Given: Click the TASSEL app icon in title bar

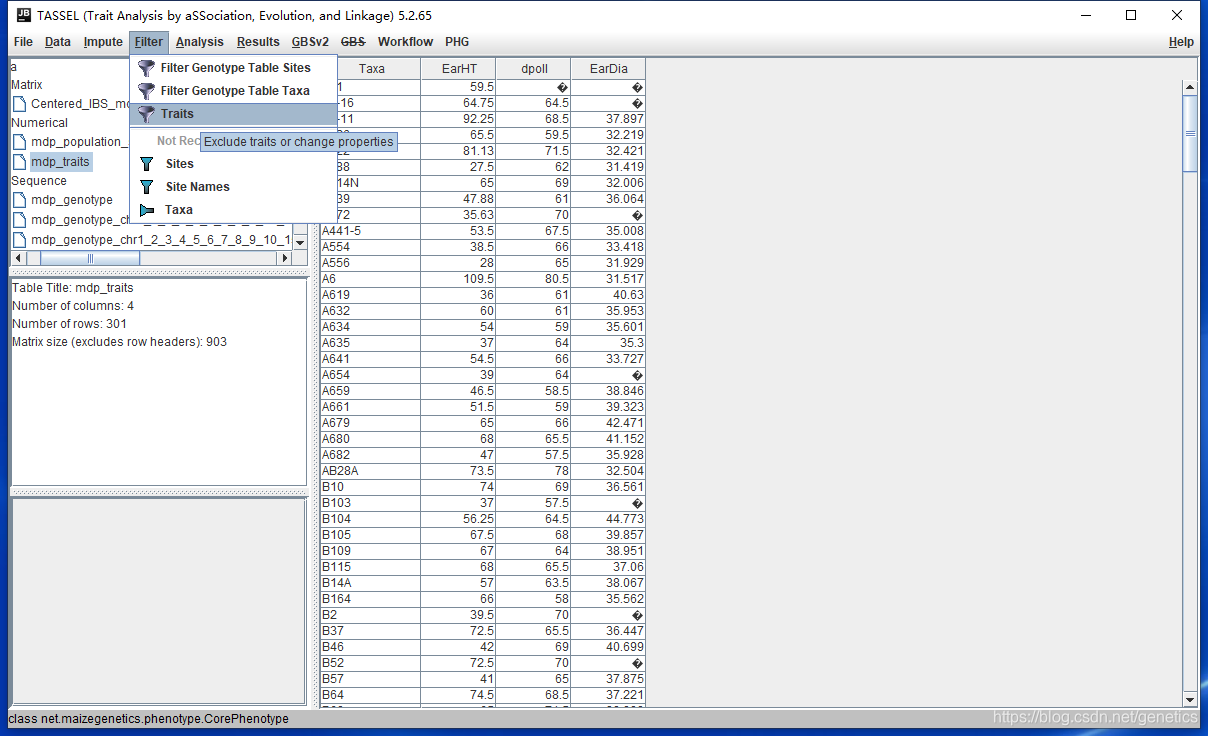Looking at the screenshot, I should 23,15.
